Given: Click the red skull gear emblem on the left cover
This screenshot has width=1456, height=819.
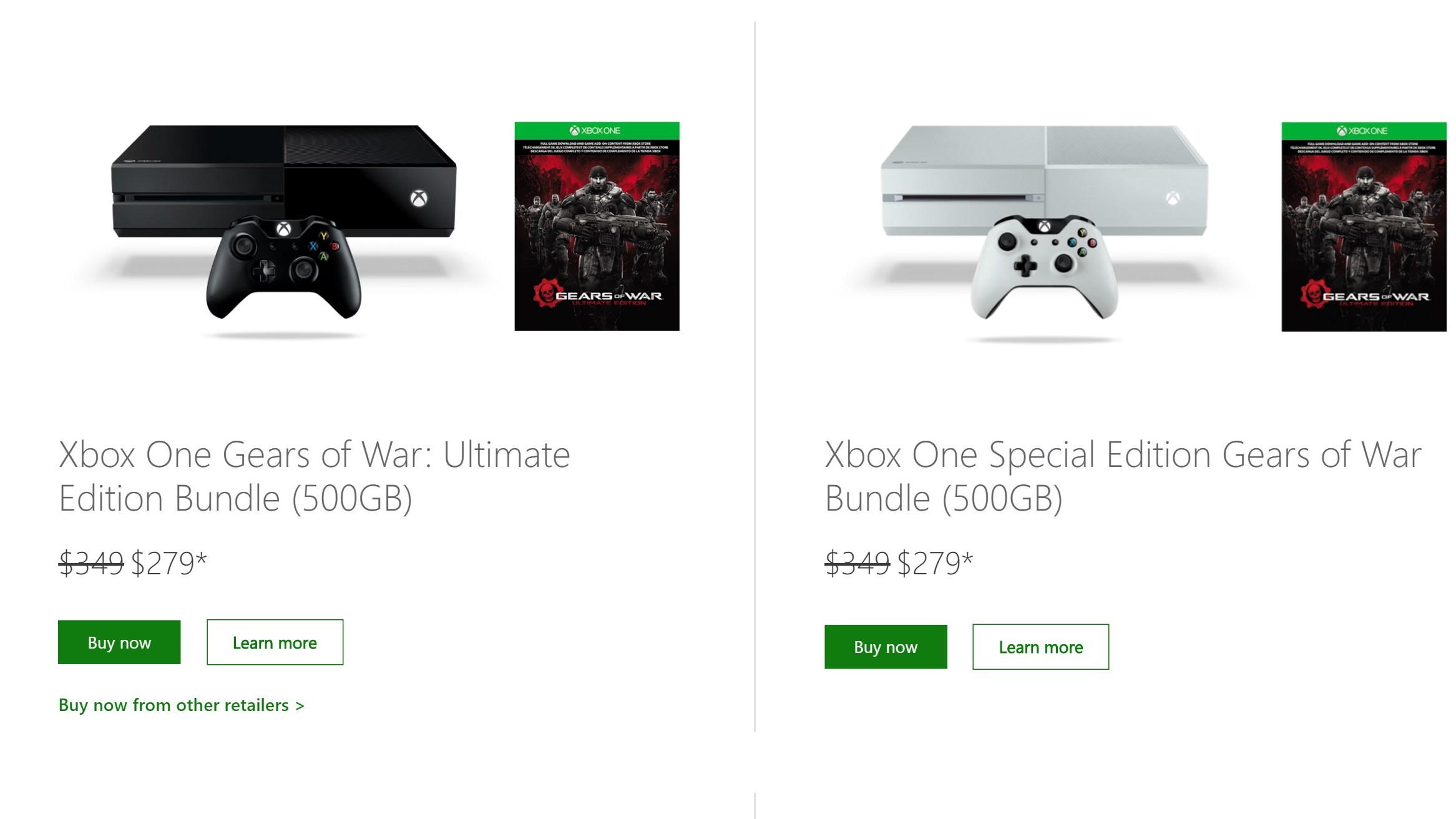Looking at the screenshot, I should point(545,292).
